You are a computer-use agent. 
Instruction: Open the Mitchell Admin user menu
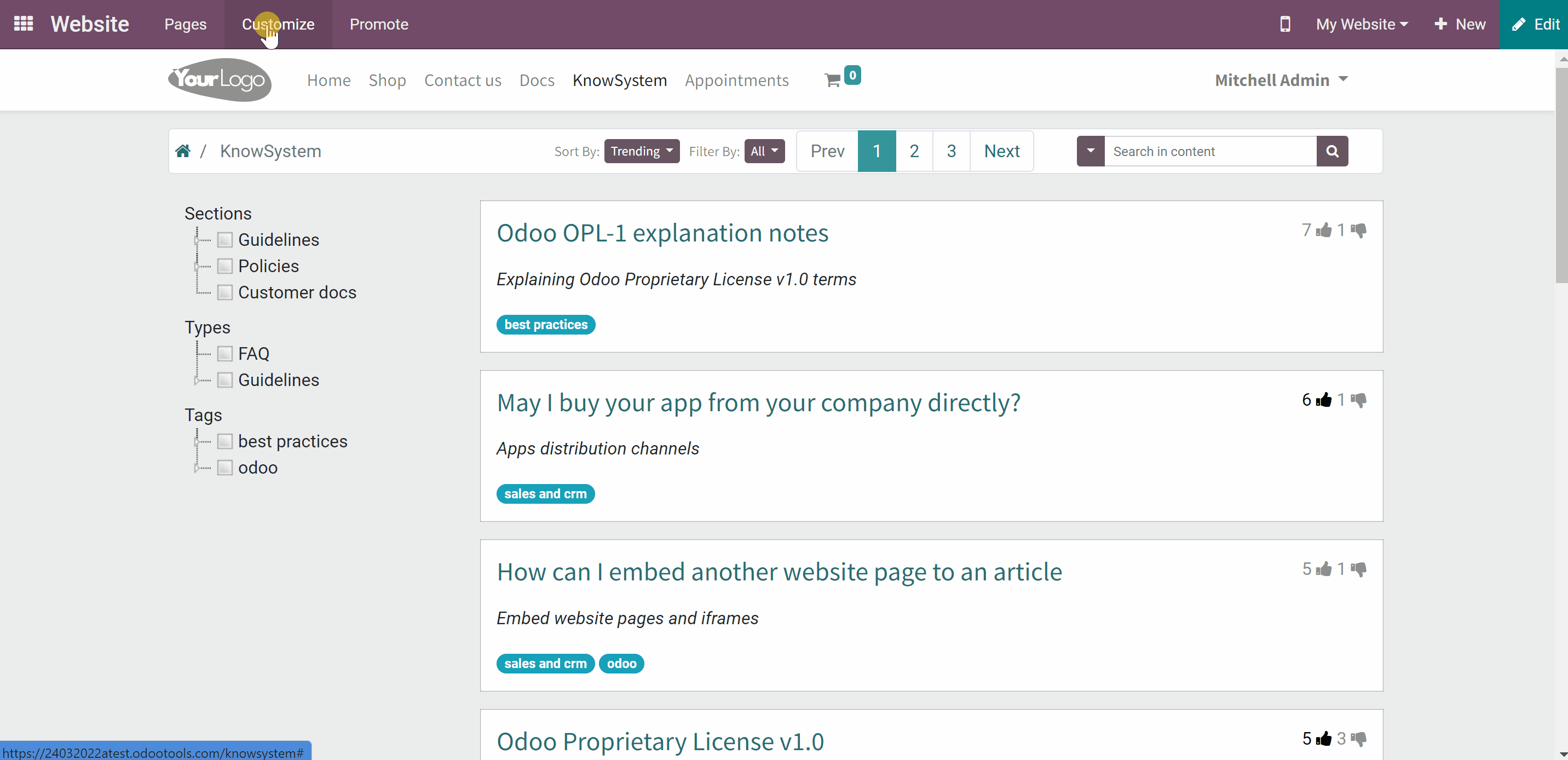coord(1281,80)
